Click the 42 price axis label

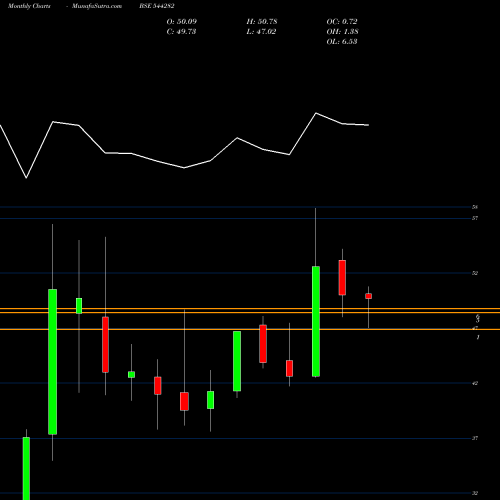[x=475, y=383]
